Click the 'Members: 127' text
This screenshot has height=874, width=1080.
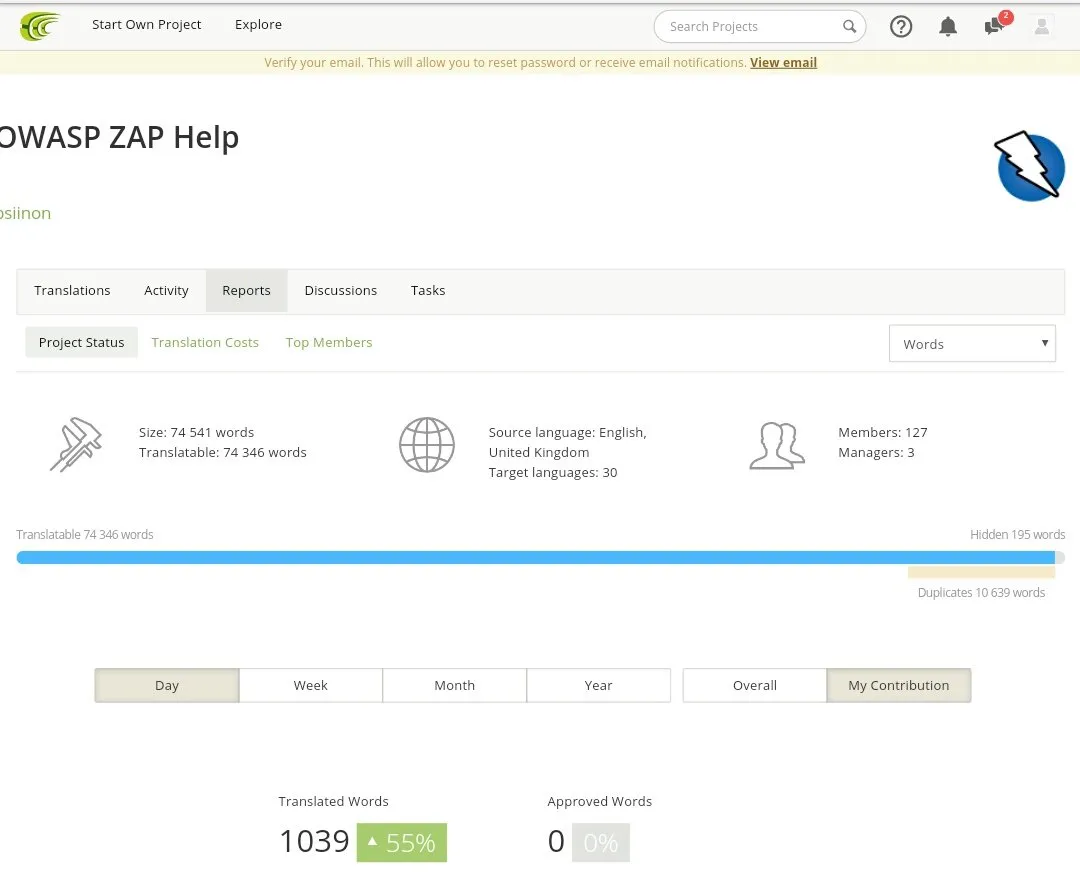882,433
